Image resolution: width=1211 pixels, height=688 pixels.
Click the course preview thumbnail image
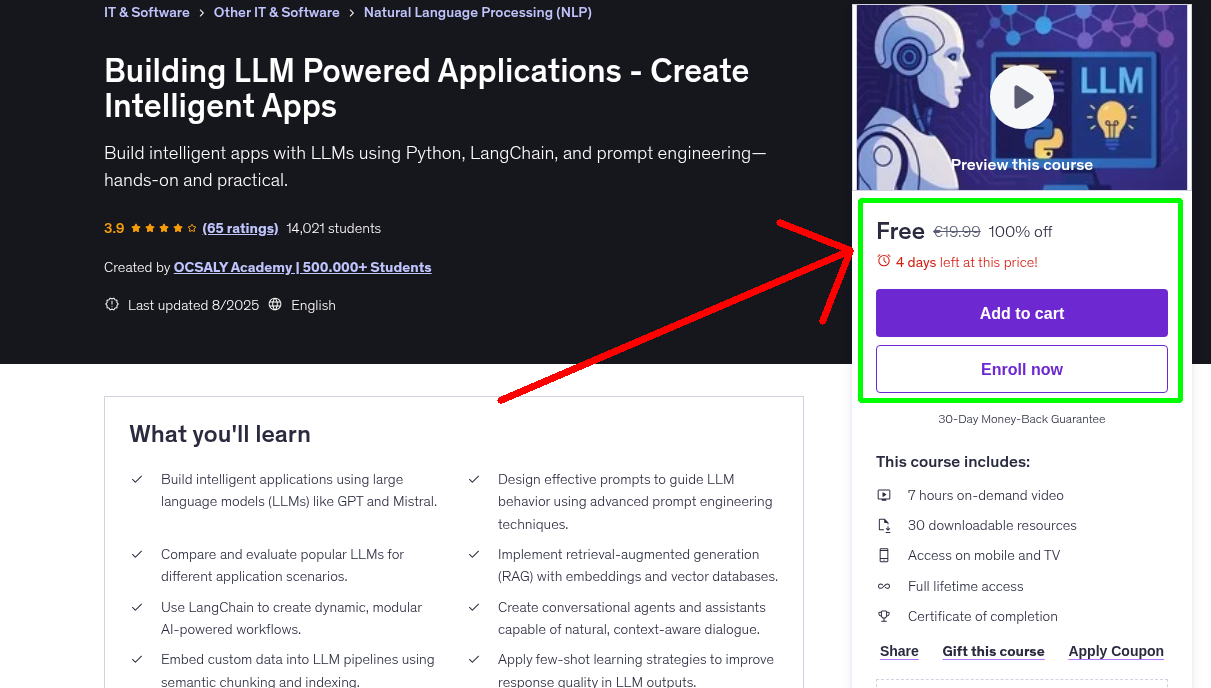click(x=920, y=60)
